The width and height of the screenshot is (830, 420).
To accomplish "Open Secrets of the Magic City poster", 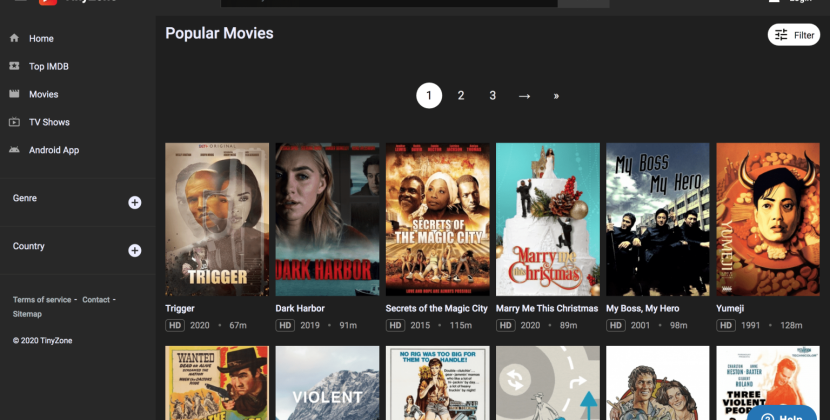I will 438,219.
